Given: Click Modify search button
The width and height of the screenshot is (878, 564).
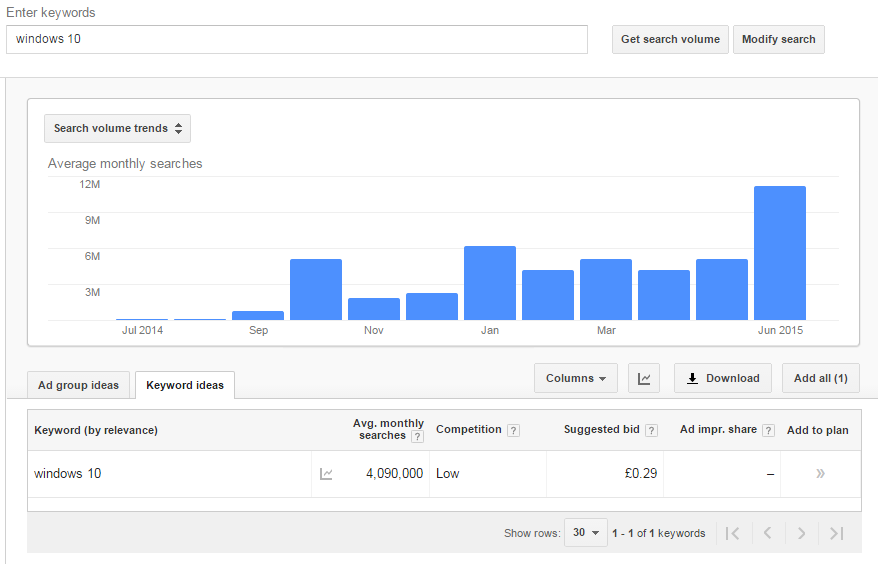Looking at the screenshot, I should click(778, 39).
